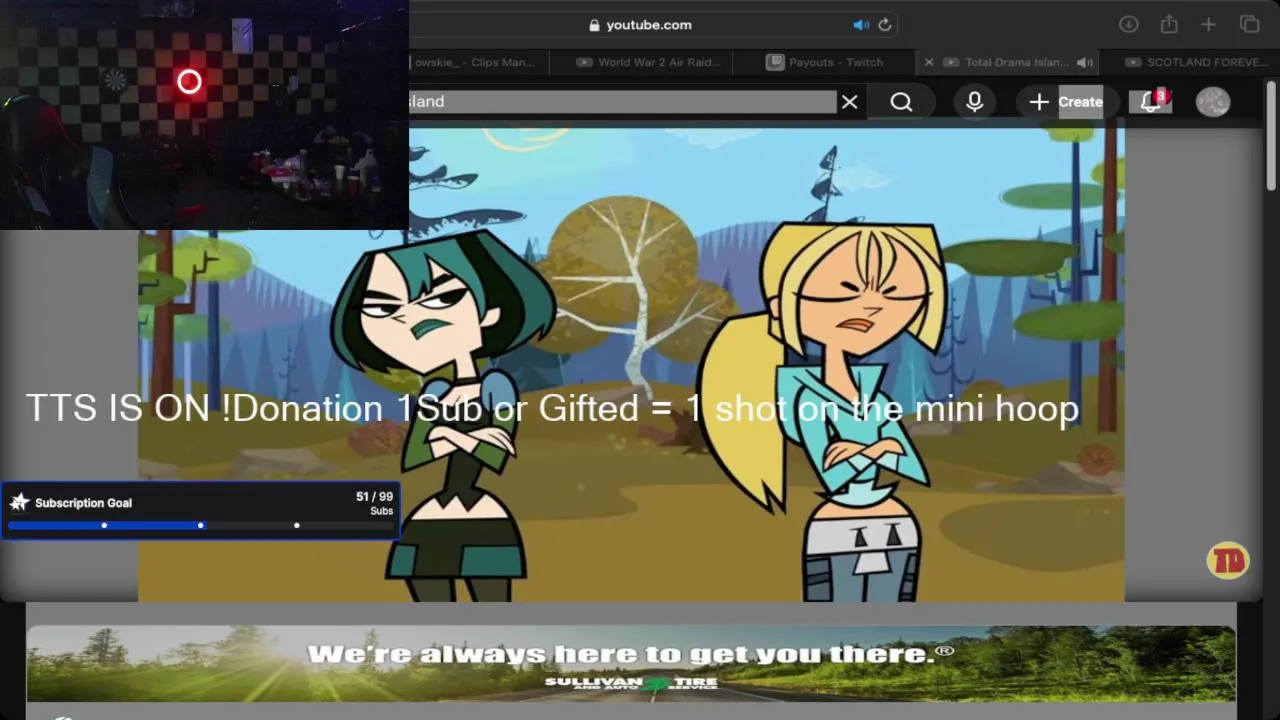The height and width of the screenshot is (720, 1280).
Task: Open YouTube Create button
Action: pos(1066,101)
